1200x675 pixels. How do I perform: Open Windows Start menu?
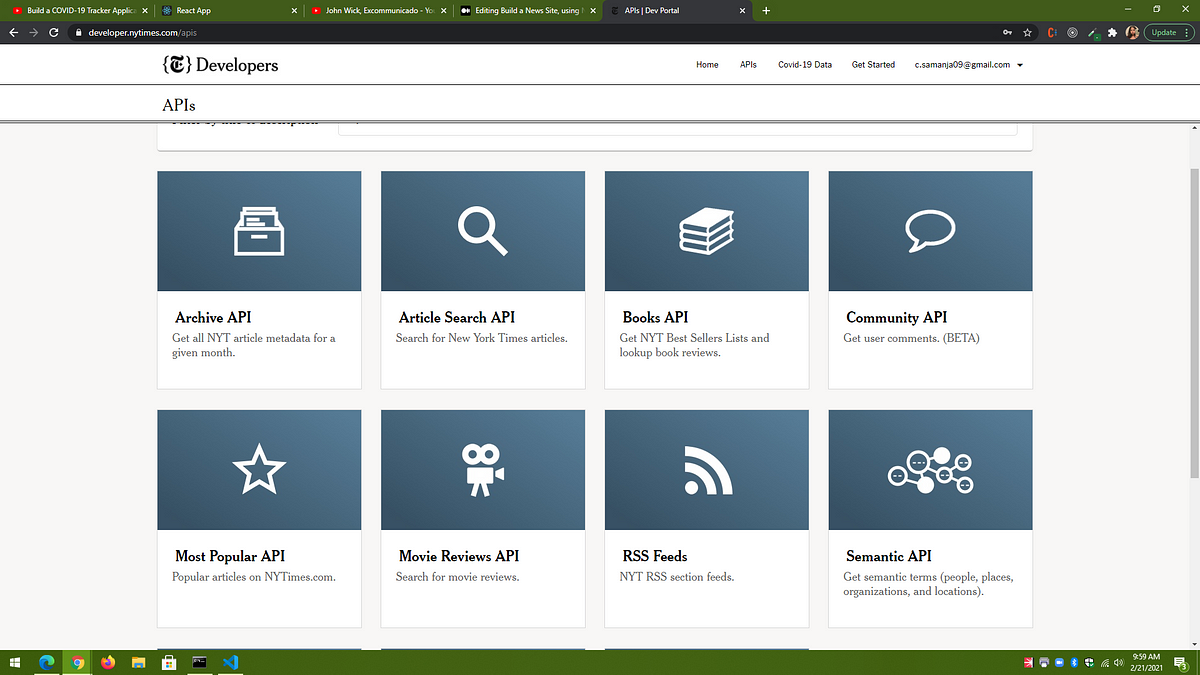[16, 662]
